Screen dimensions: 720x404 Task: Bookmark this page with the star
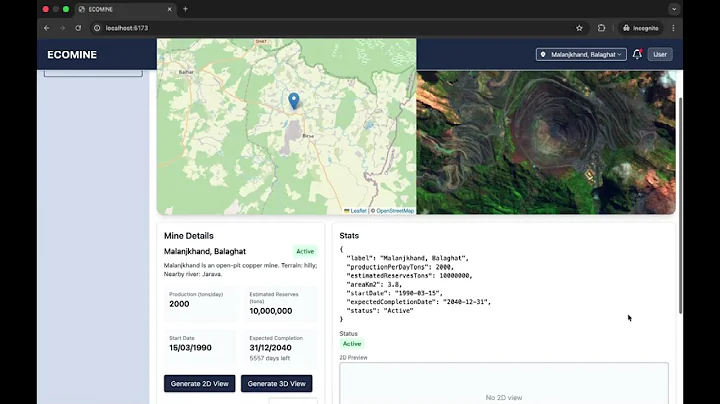click(579, 28)
